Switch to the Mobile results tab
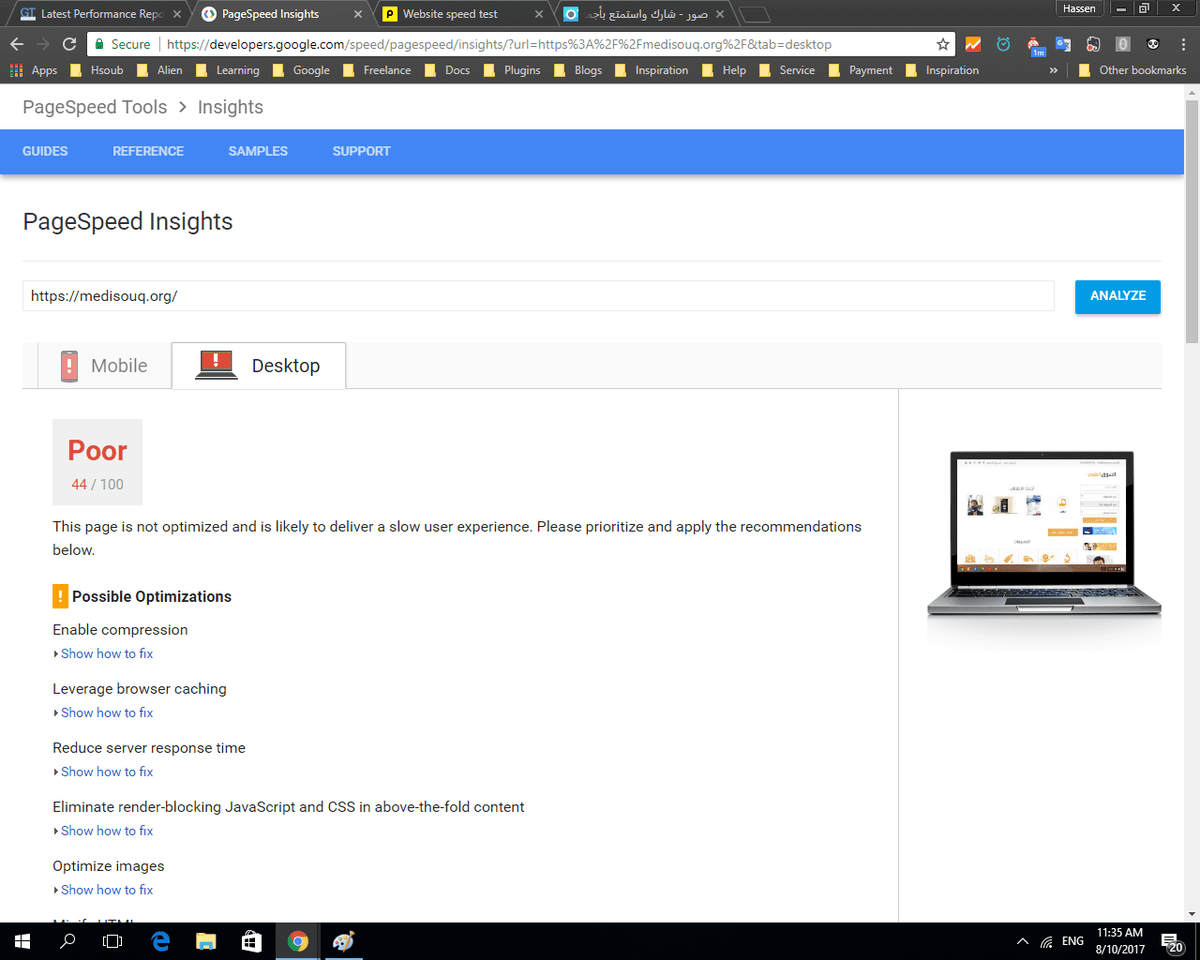1200x960 pixels. pos(104,366)
